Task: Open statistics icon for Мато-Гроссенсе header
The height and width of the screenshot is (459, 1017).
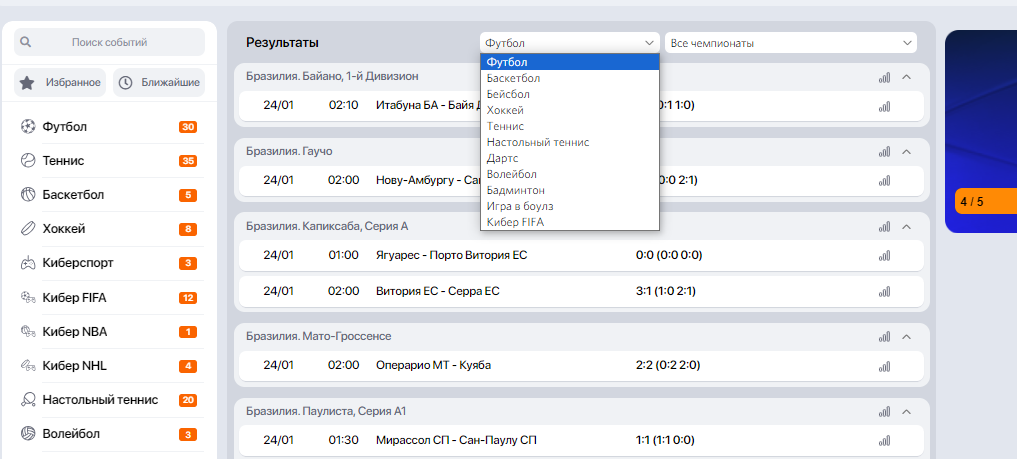Action: point(884,337)
